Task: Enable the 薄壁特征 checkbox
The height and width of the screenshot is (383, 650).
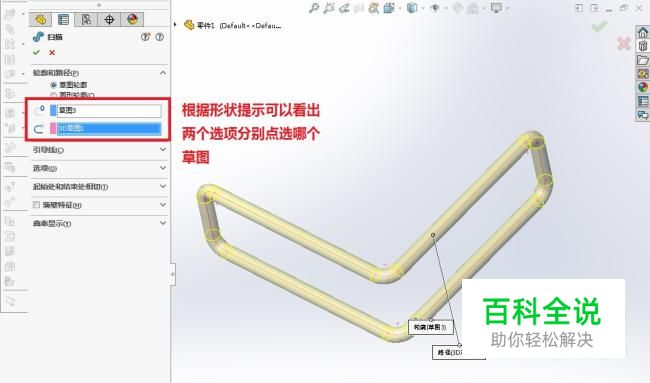Action: (x=36, y=205)
